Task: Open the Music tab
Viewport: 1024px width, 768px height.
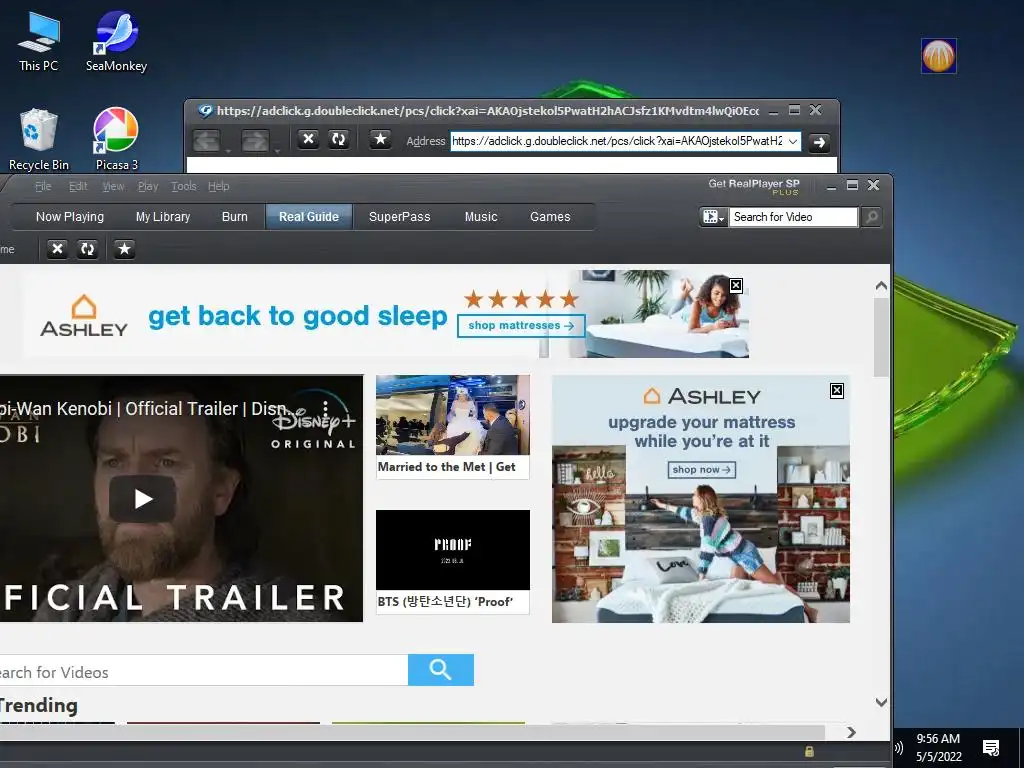Action: pyautogui.click(x=481, y=217)
